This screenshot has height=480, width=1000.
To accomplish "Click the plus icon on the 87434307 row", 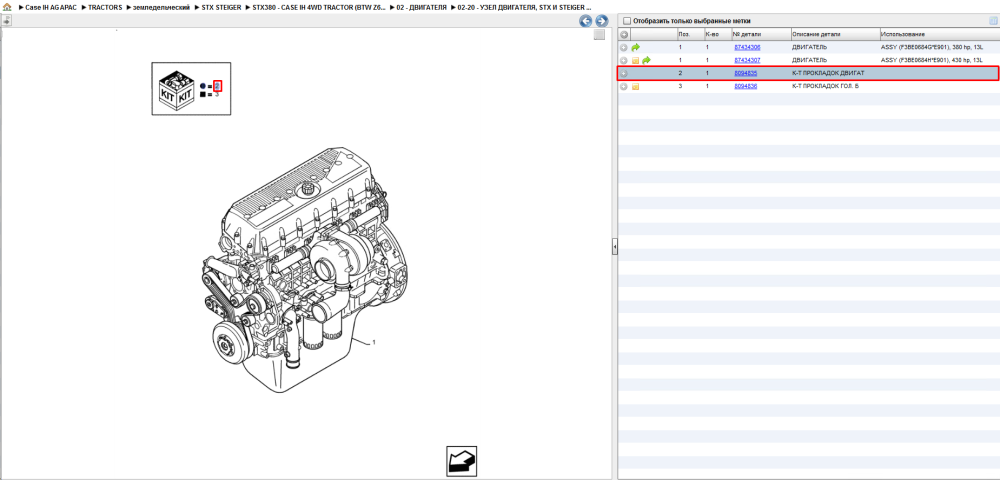I will (x=624, y=61).
